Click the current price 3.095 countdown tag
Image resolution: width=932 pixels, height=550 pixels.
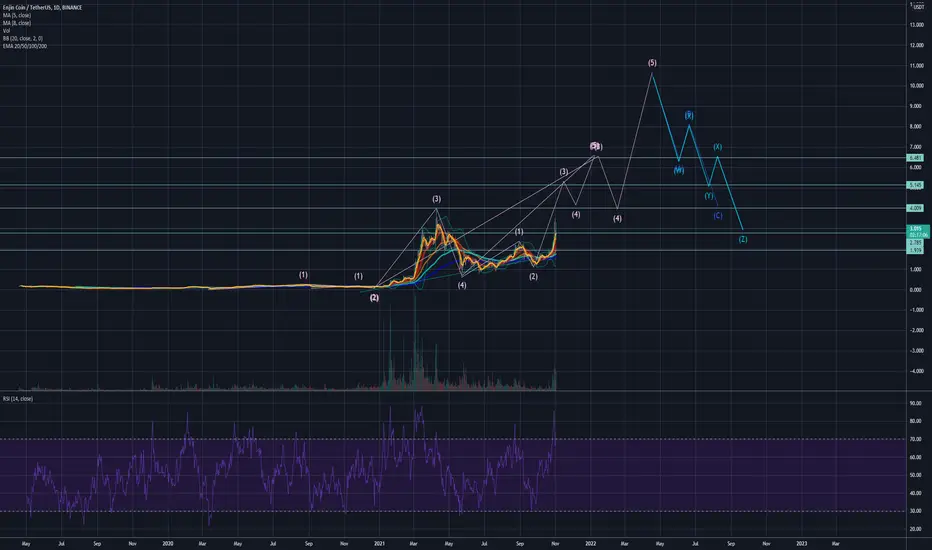pos(918,232)
